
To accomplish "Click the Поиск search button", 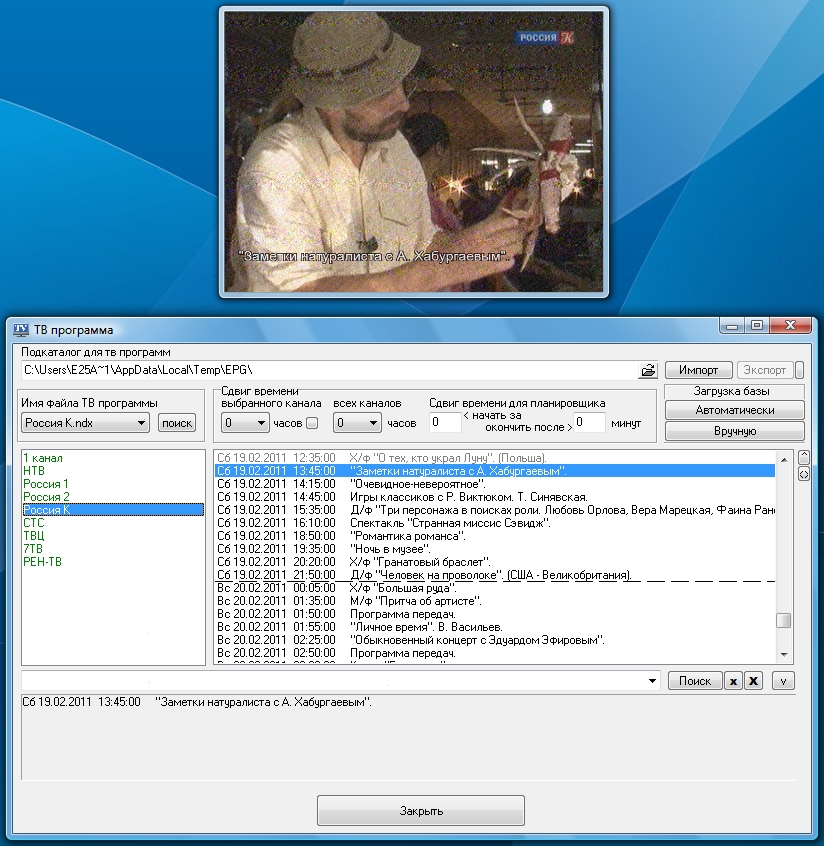I will [694, 681].
